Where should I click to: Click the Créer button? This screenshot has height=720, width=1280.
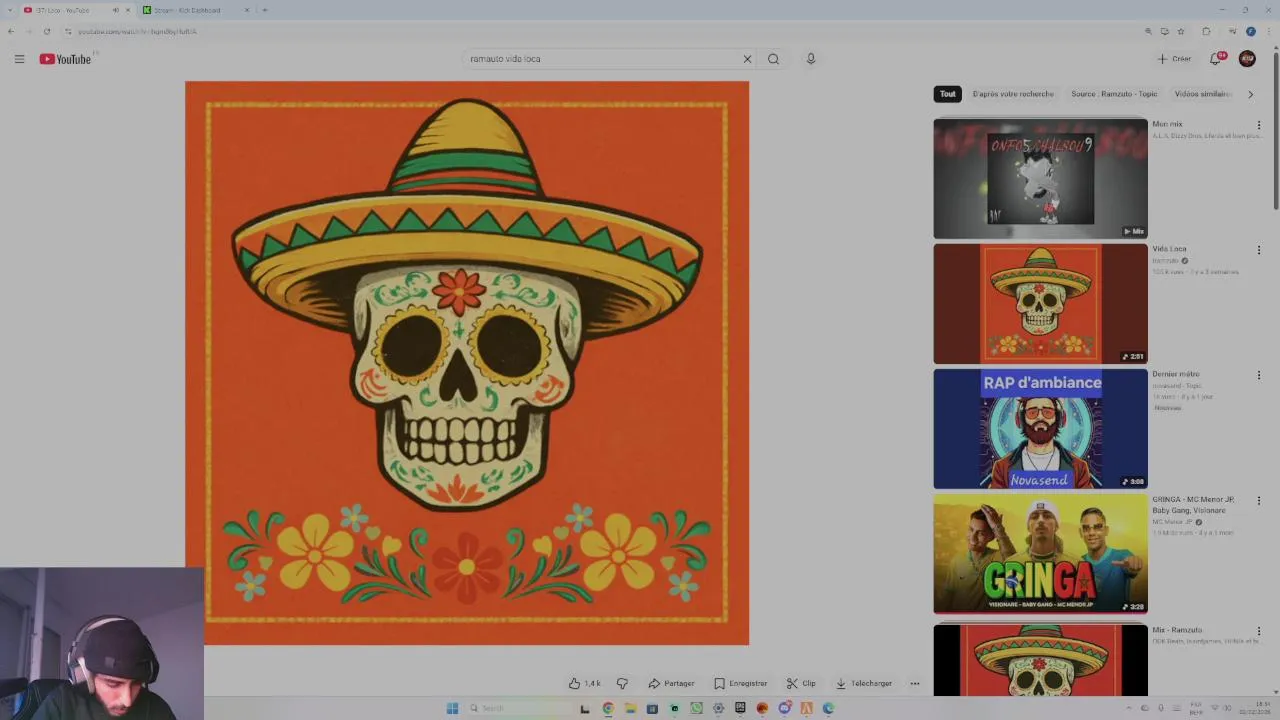[1175, 59]
